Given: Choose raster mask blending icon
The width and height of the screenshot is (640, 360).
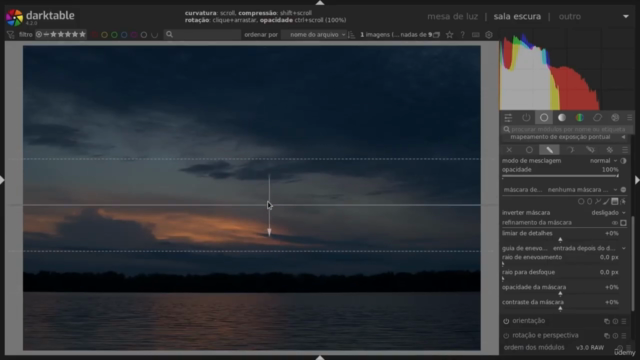Looking at the screenshot, I should tap(610, 150).
